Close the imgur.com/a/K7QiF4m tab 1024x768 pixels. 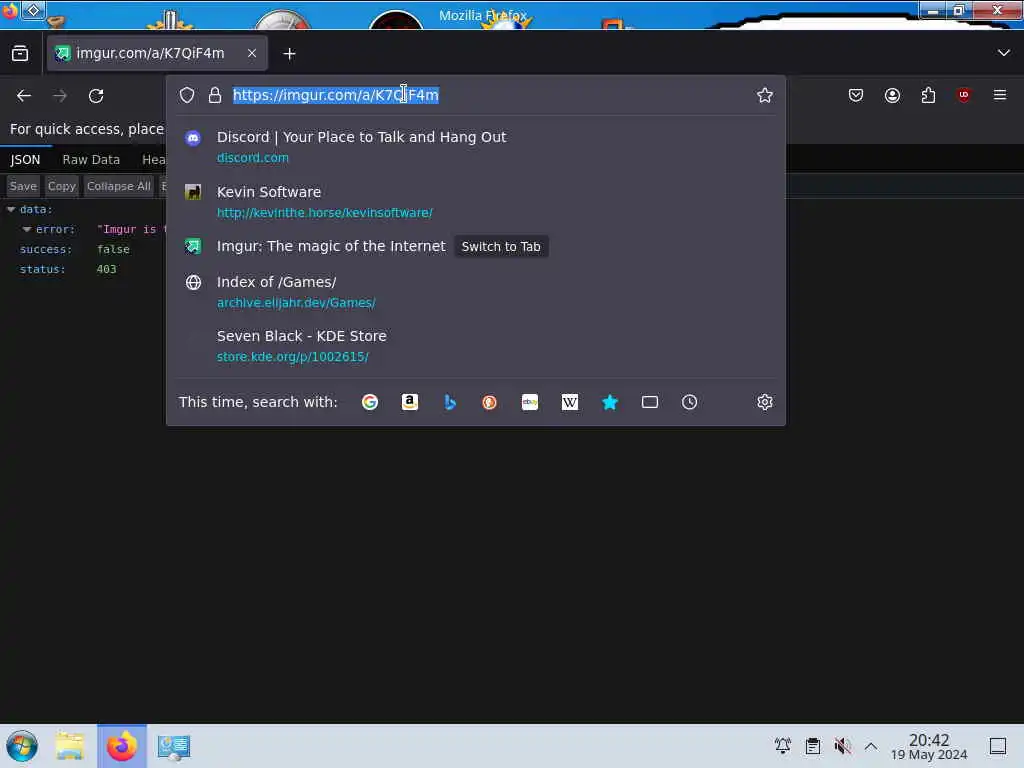[x=251, y=54]
